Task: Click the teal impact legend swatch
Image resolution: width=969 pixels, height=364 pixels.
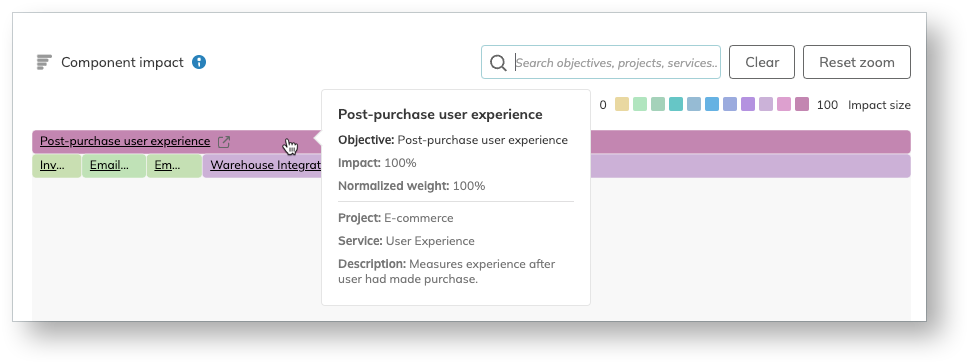Action: click(x=675, y=104)
